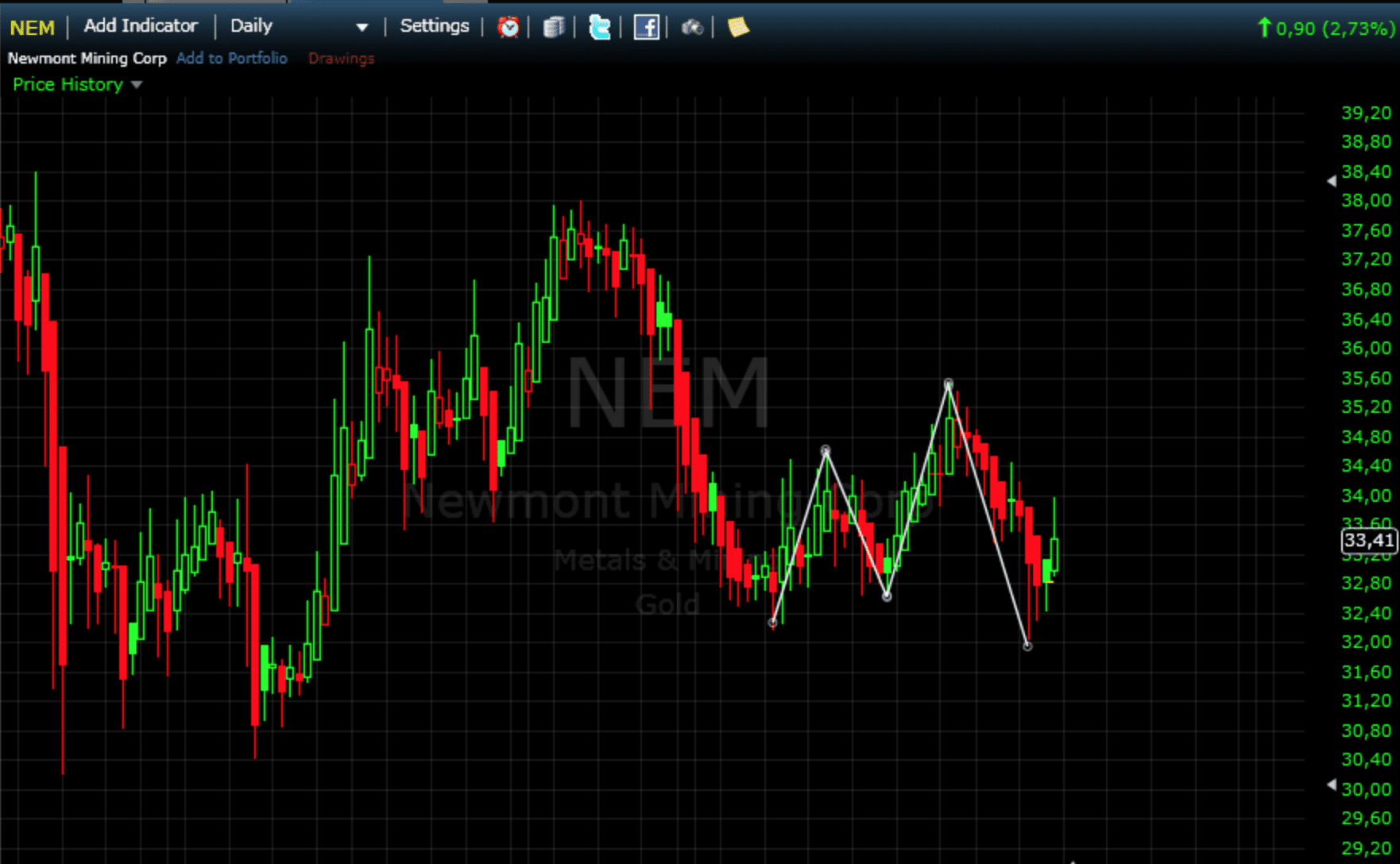
Task: Click the 0,90 (2,73%) price change text
Action: 1335,29
